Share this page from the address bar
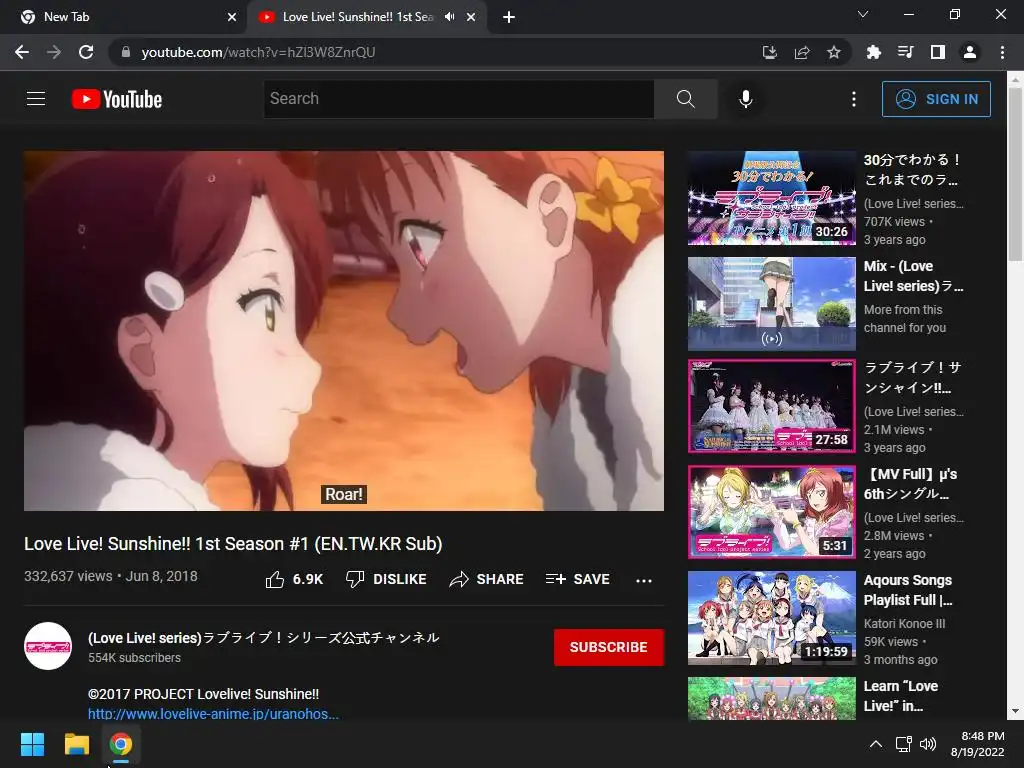 point(802,52)
